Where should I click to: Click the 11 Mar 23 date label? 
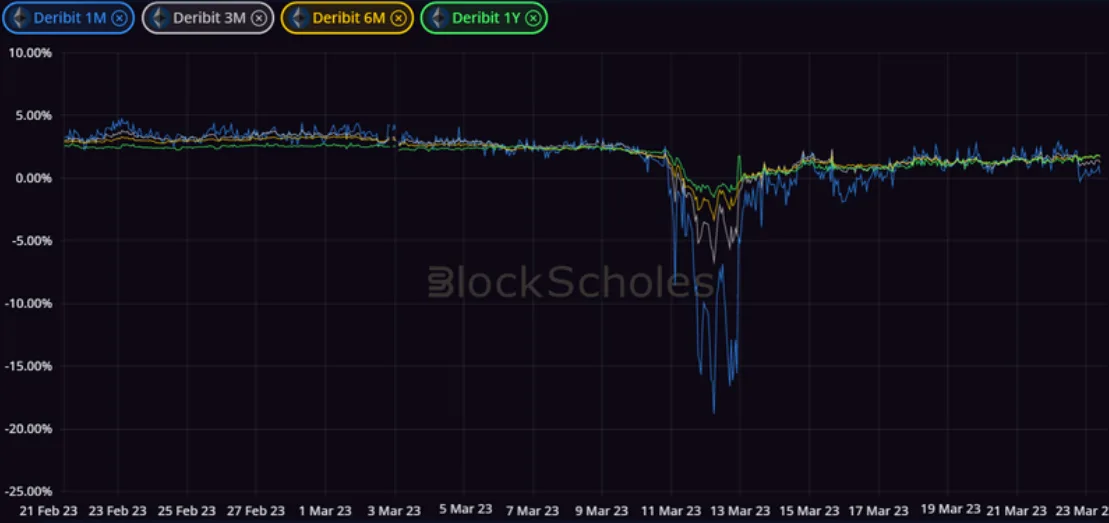point(670,510)
